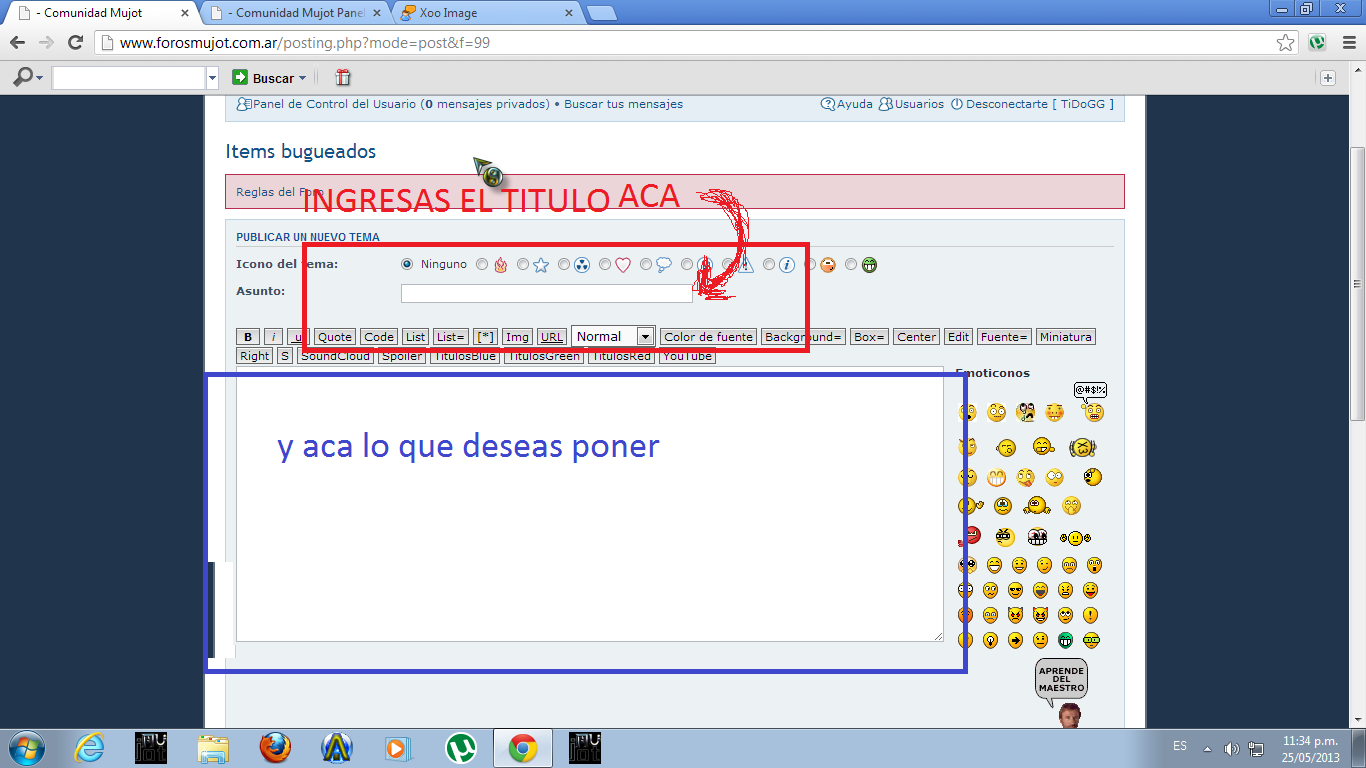Image resolution: width=1366 pixels, height=768 pixels.
Task: Insert the red-faced smiley with glasses emoticon
Action: pyautogui.click(x=971, y=537)
